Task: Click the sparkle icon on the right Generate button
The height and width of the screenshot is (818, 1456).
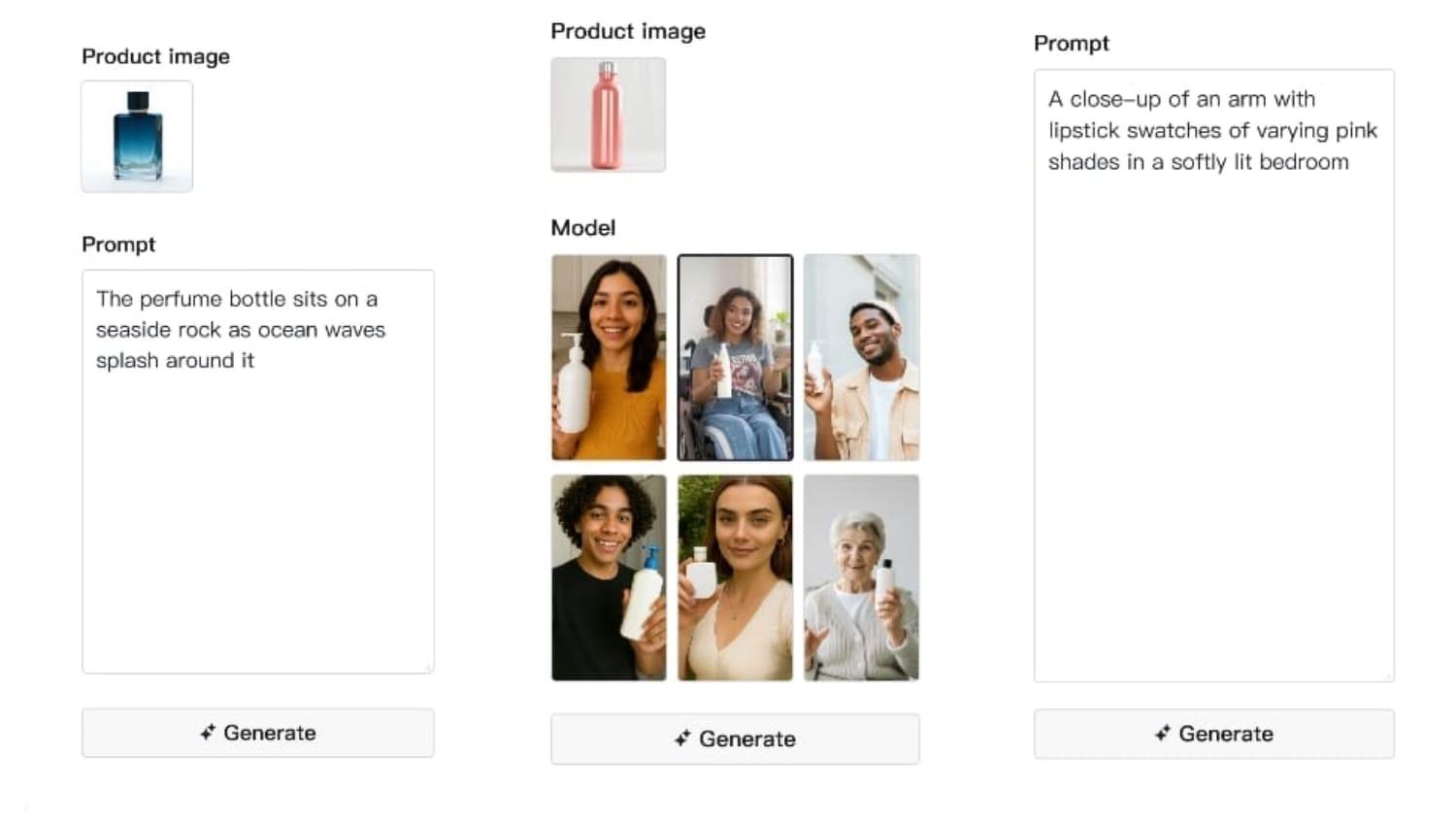Action: tap(1162, 734)
